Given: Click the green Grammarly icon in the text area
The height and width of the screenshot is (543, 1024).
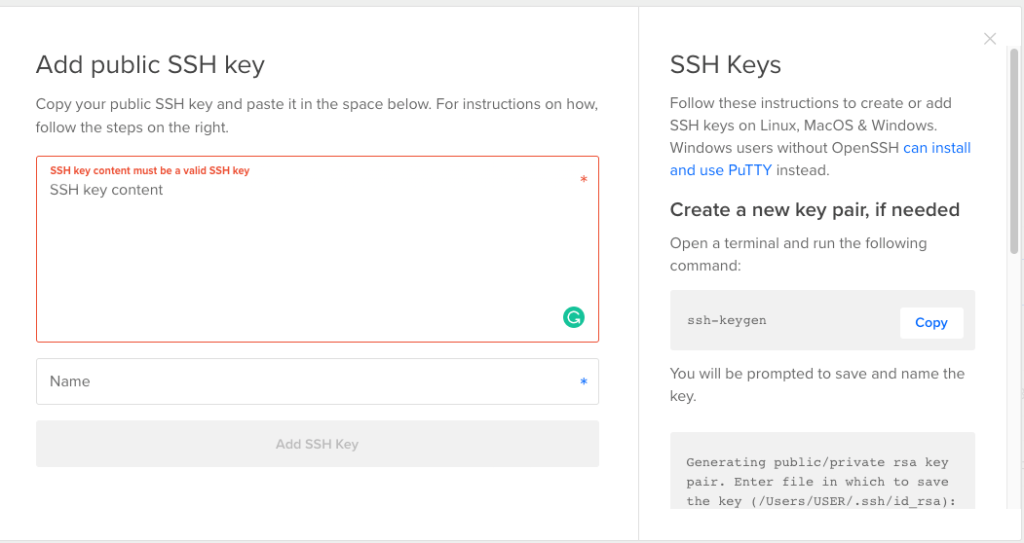Looking at the screenshot, I should pos(573,318).
